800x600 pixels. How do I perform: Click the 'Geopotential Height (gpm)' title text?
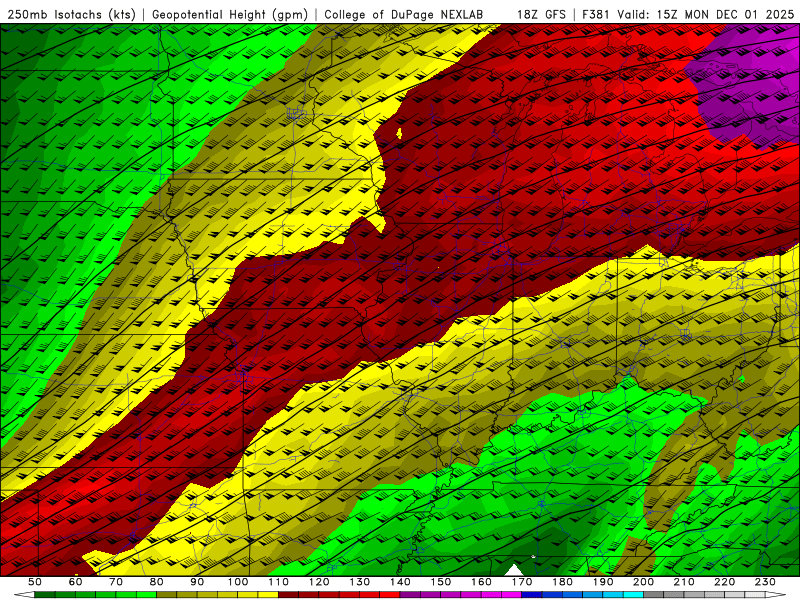point(230,15)
